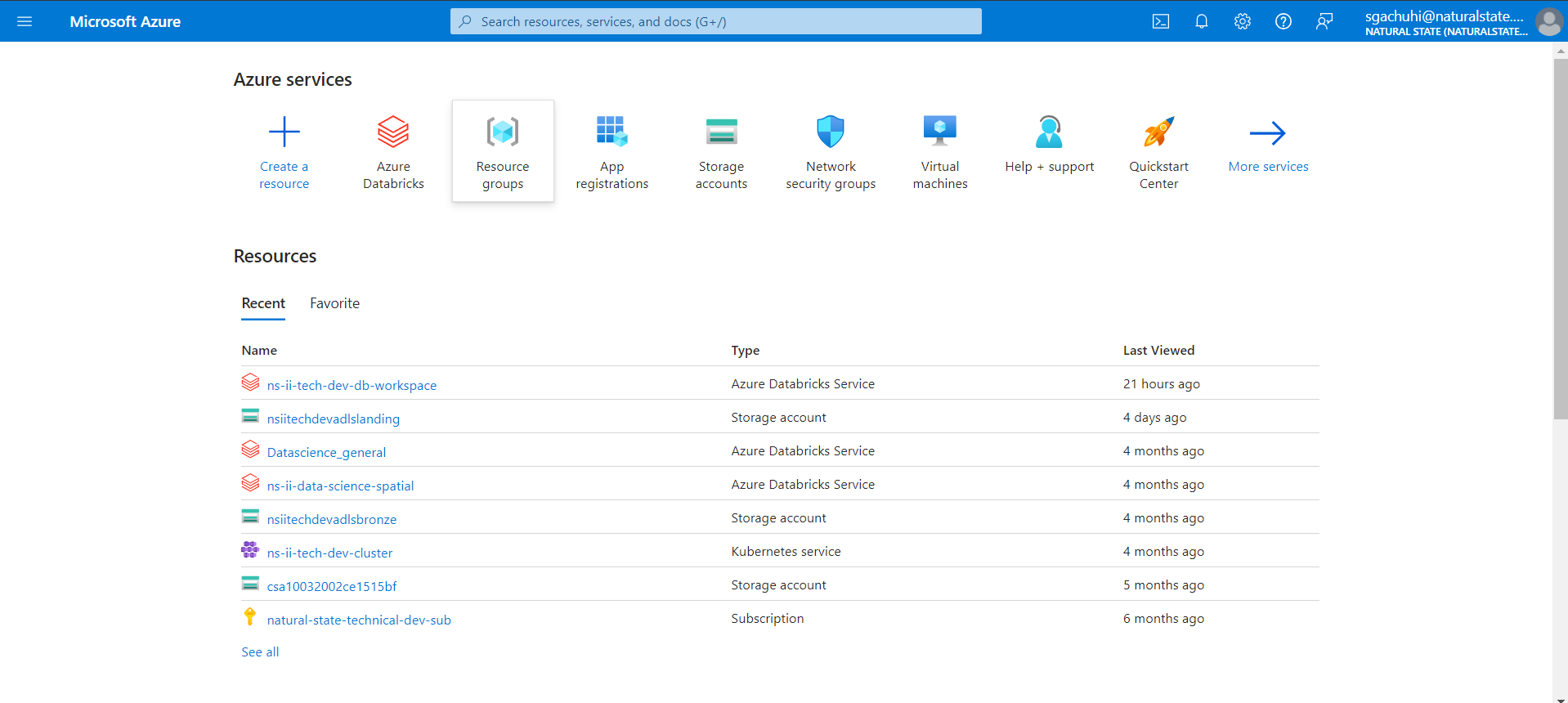Click the scrollbar down arrow
The image size is (1568, 703).
[x=1561, y=699]
